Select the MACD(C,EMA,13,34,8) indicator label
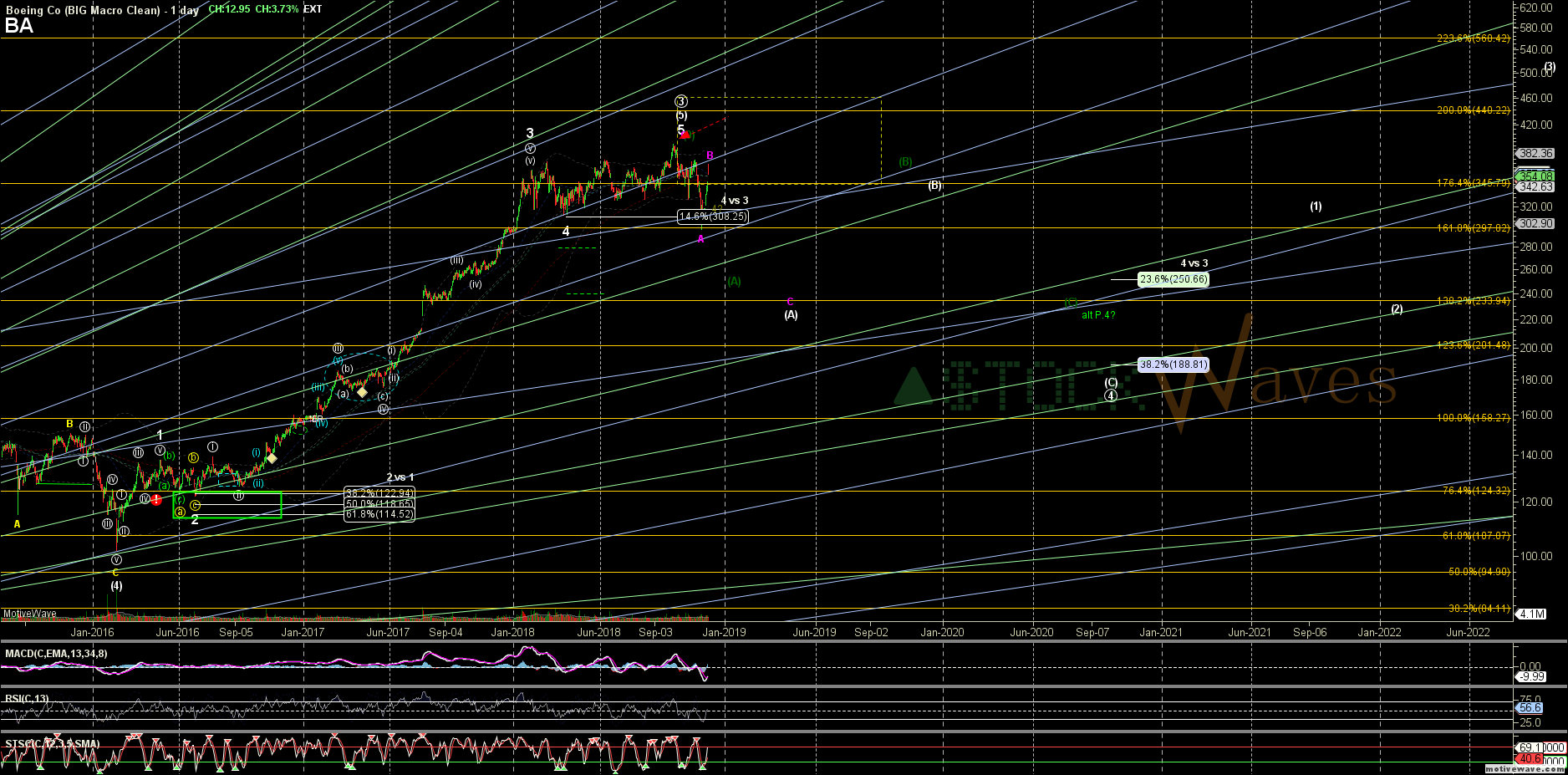 pos(56,653)
